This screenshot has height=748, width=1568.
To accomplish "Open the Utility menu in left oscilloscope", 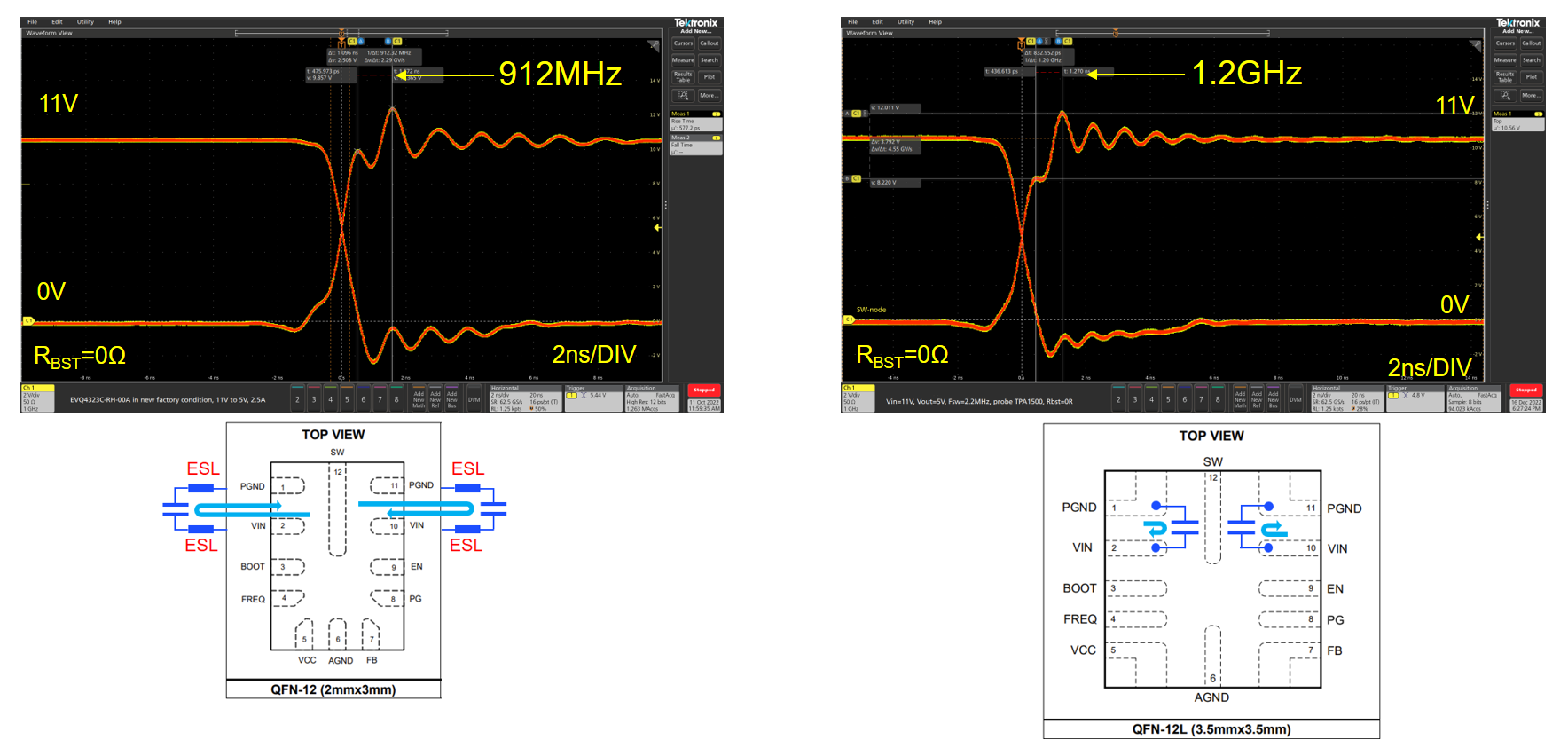I will 85,22.
